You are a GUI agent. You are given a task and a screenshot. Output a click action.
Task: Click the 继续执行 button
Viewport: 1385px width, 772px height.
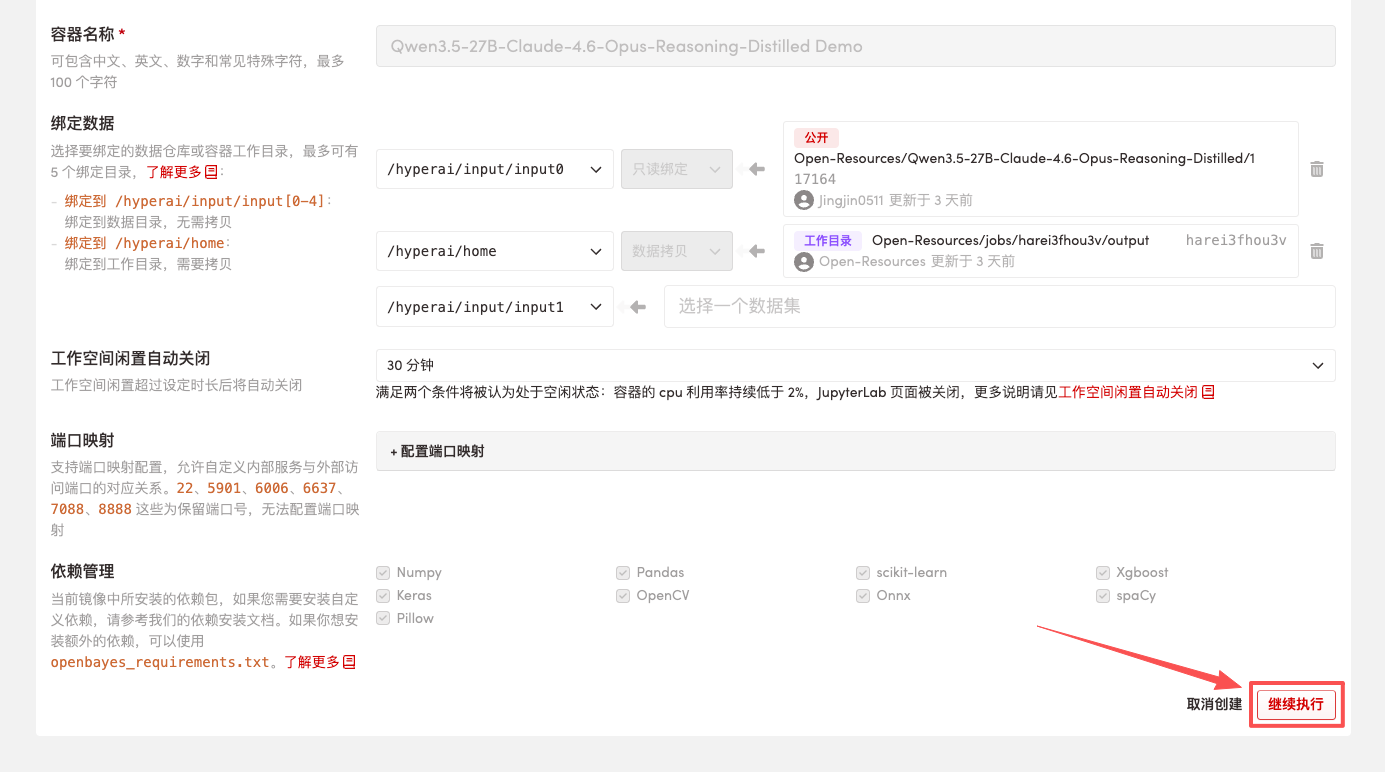tap(1296, 704)
